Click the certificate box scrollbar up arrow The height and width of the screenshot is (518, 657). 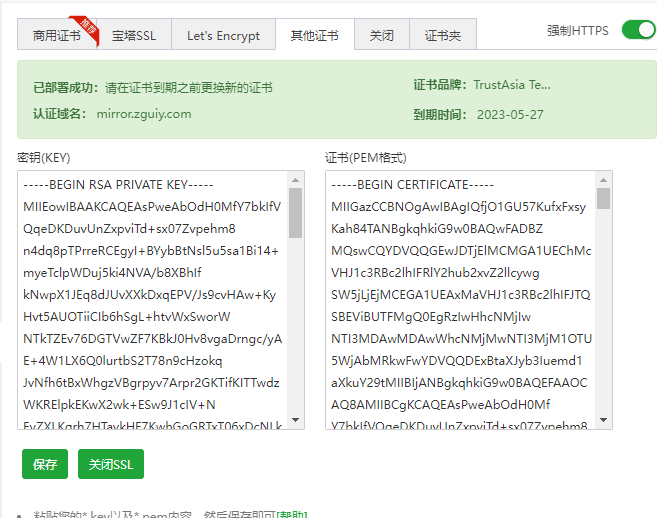click(x=603, y=179)
